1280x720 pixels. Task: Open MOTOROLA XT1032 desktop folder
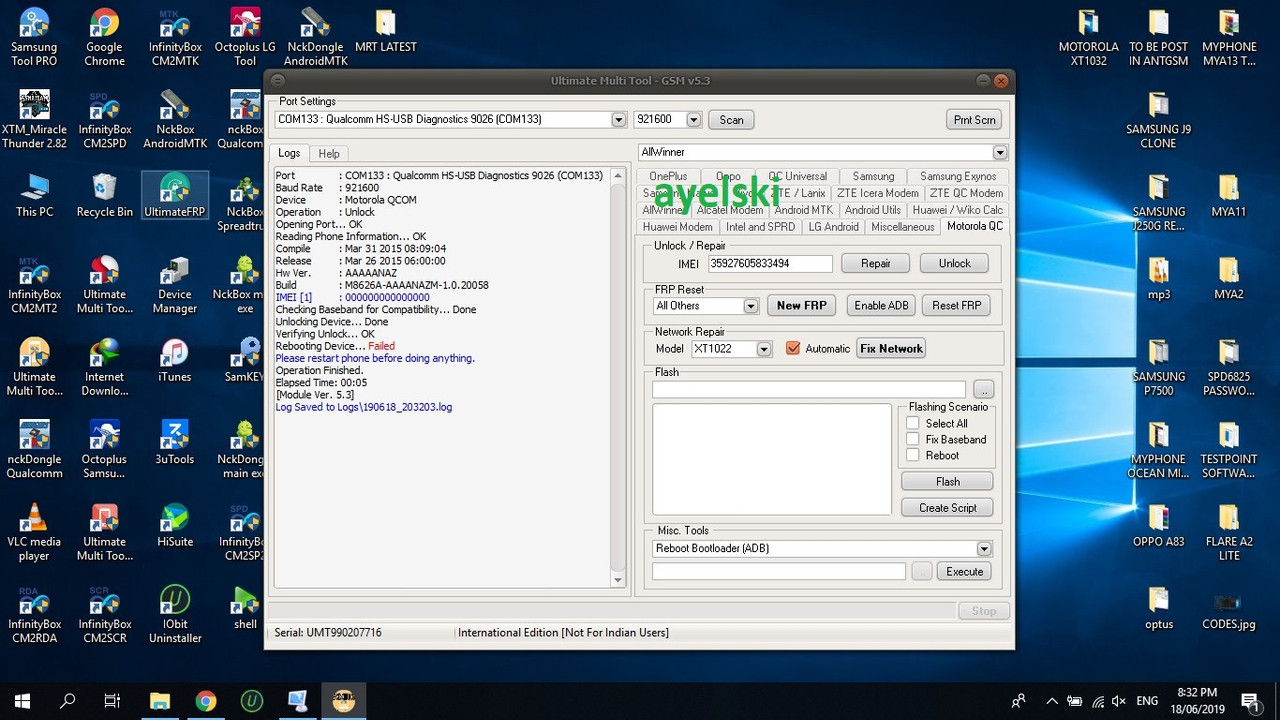pyautogui.click(x=1088, y=38)
